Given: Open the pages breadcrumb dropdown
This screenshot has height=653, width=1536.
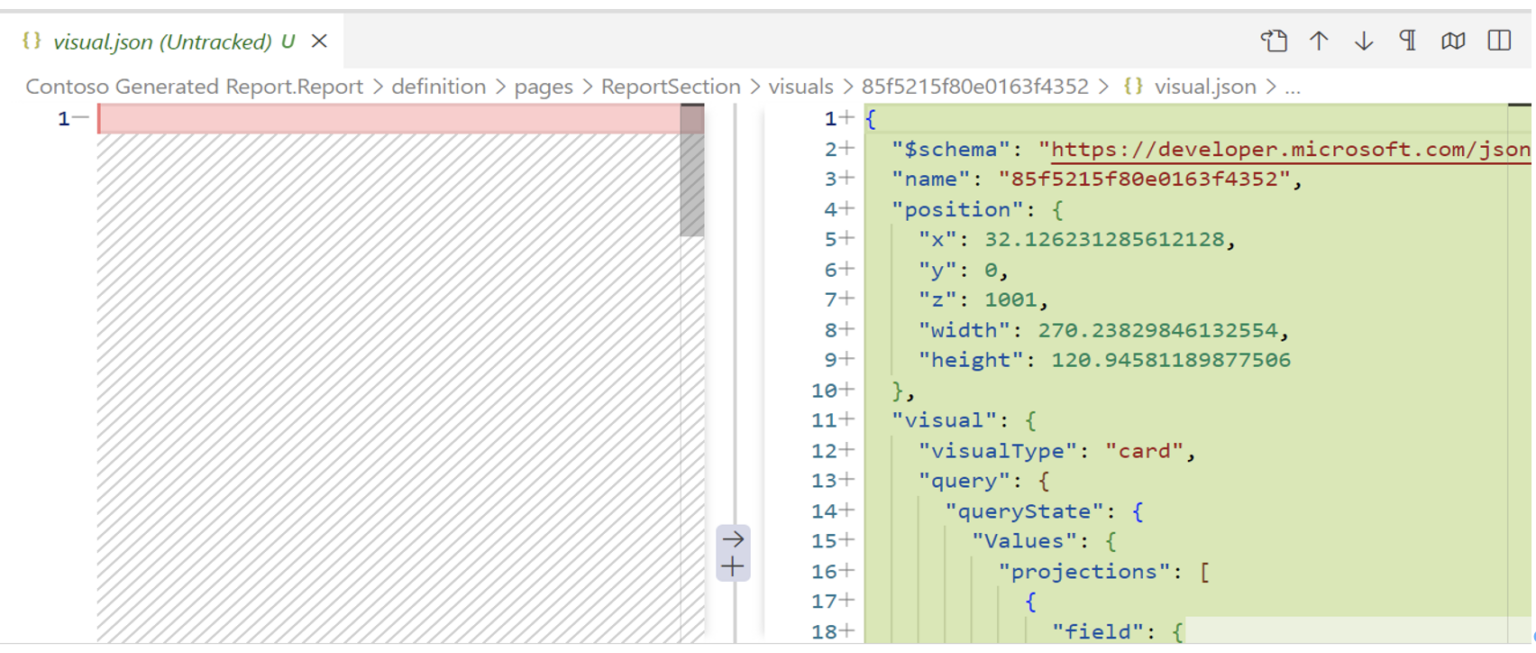Looking at the screenshot, I should (544, 86).
